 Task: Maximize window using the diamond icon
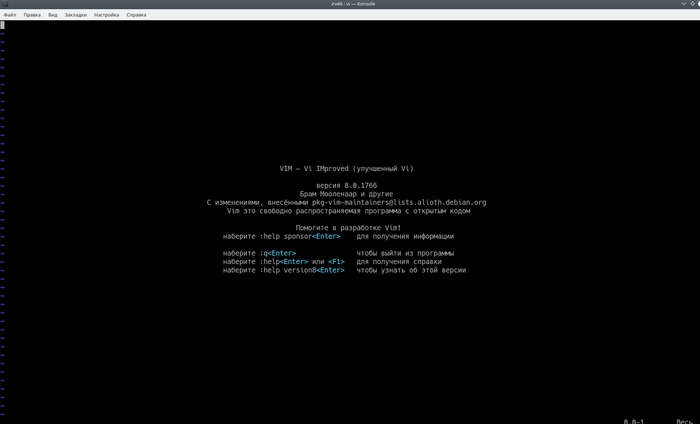pyautogui.click(x=692, y=4)
